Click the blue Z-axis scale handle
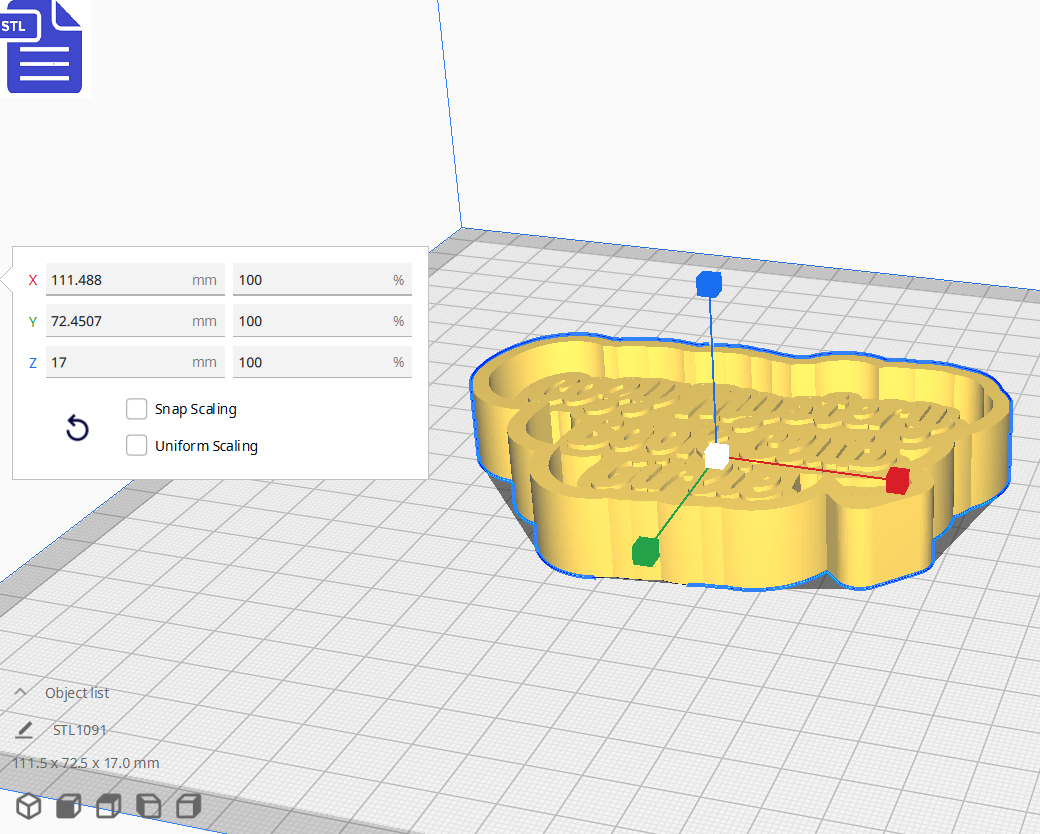This screenshot has height=834, width=1040. coord(709,284)
